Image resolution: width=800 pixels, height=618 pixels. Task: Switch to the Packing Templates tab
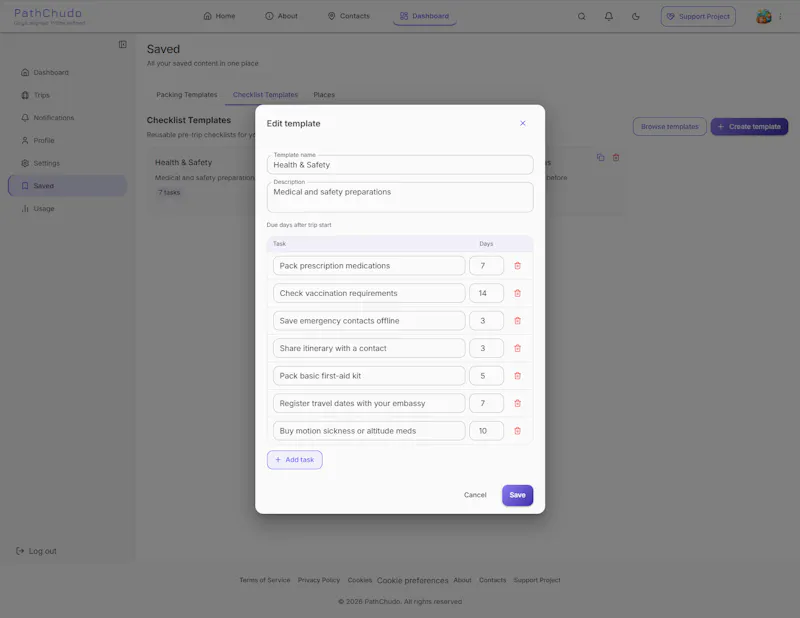187,95
